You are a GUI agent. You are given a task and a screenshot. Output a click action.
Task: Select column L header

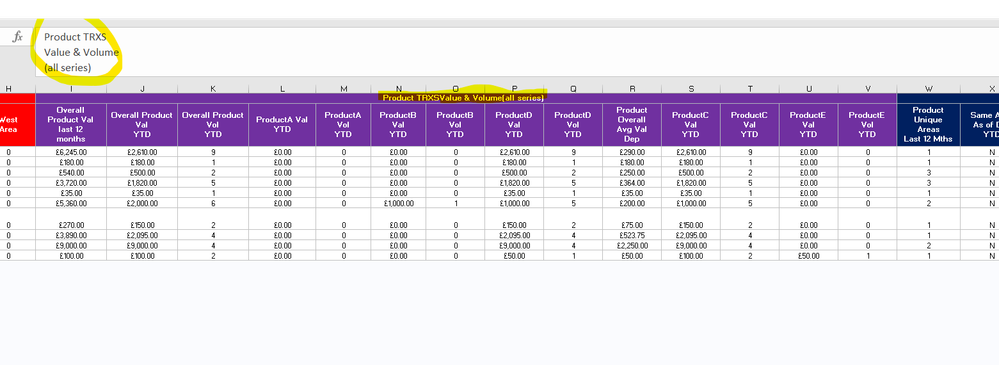[x=282, y=89]
